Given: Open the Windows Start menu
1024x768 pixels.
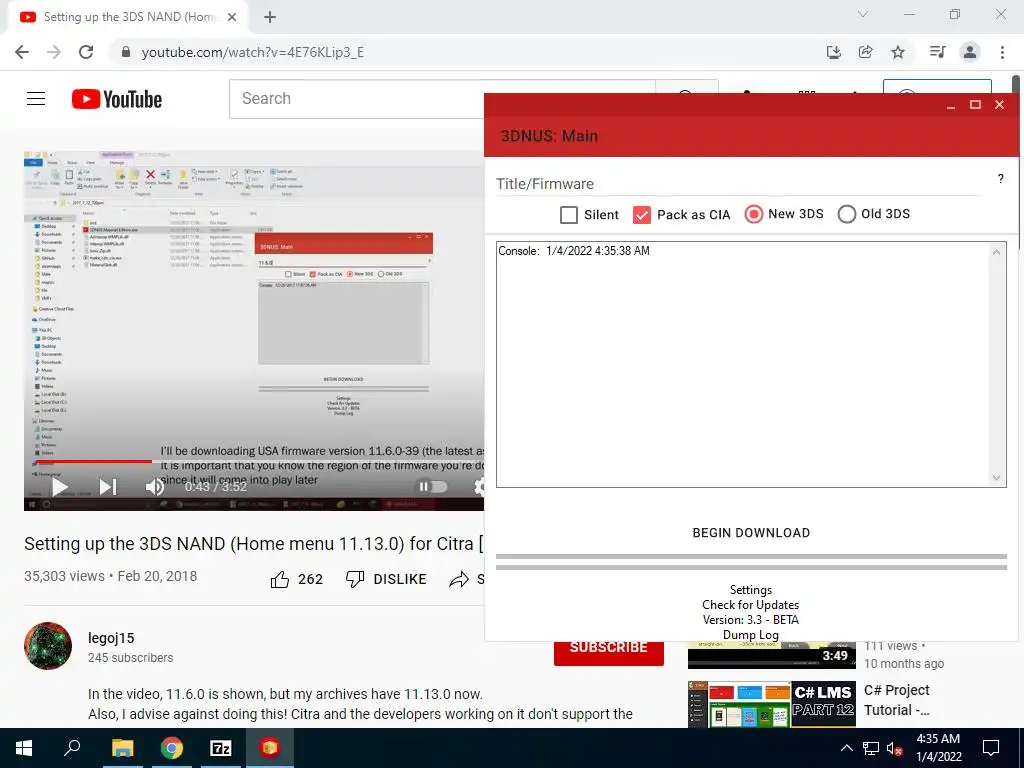Looking at the screenshot, I should (x=24, y=748).
